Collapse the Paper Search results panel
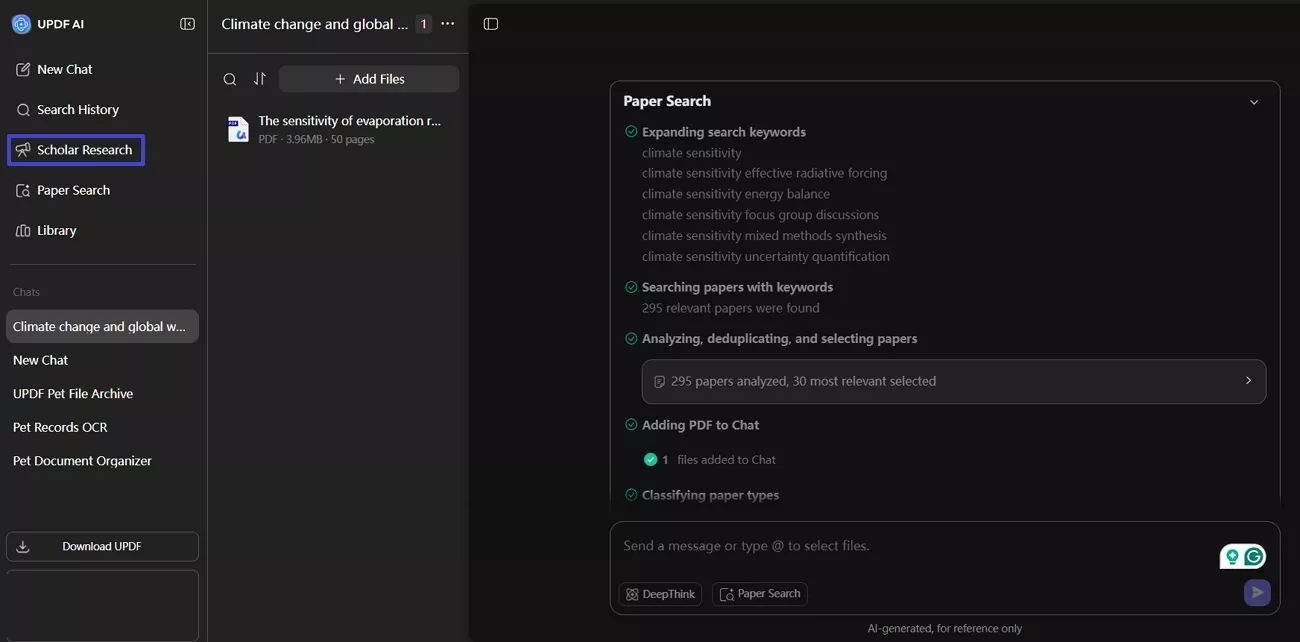Screen dimensions: 1300x642 pyautogui.click(x=1254, y=102)
